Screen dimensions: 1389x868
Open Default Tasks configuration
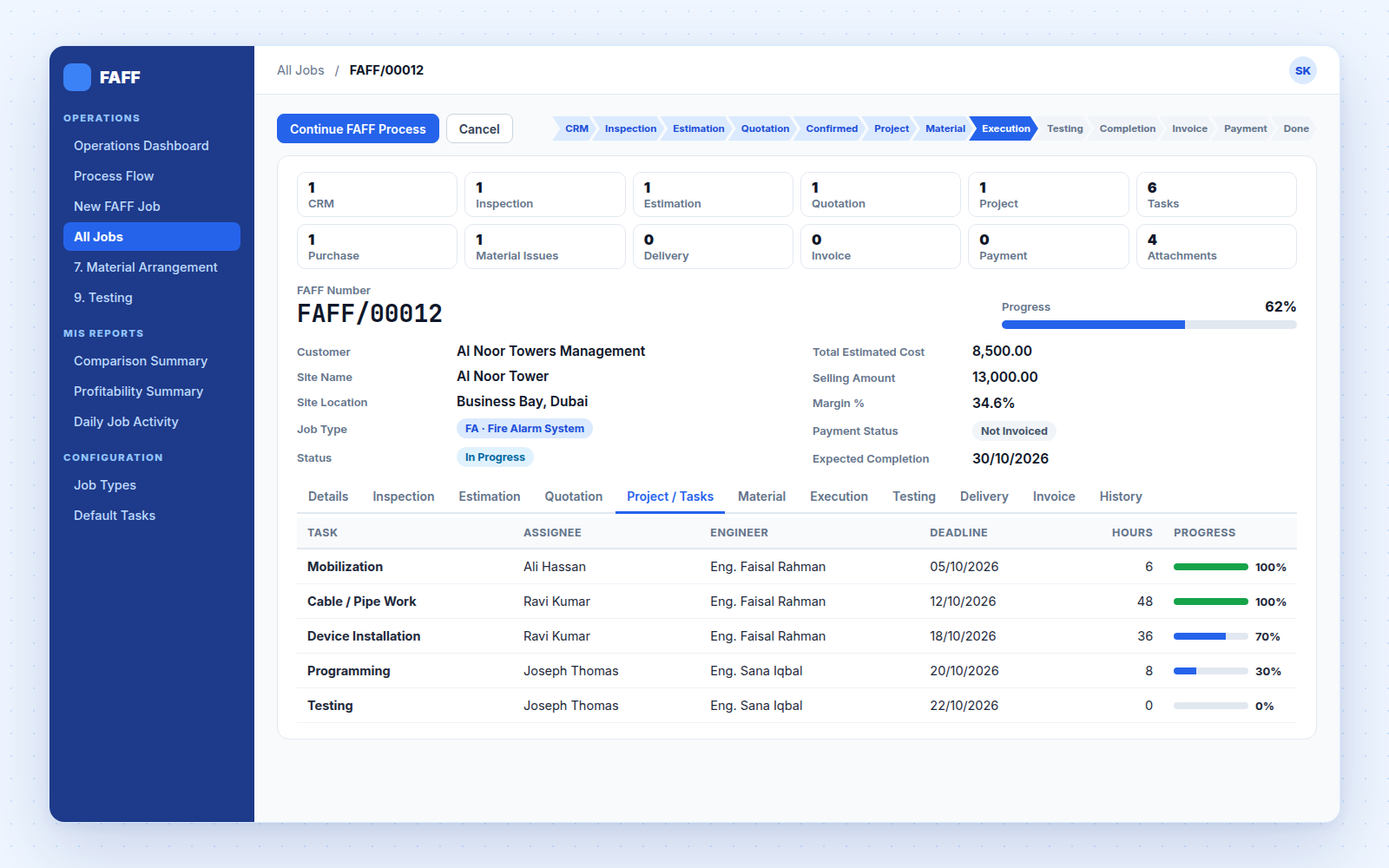[x=152, y=516]
